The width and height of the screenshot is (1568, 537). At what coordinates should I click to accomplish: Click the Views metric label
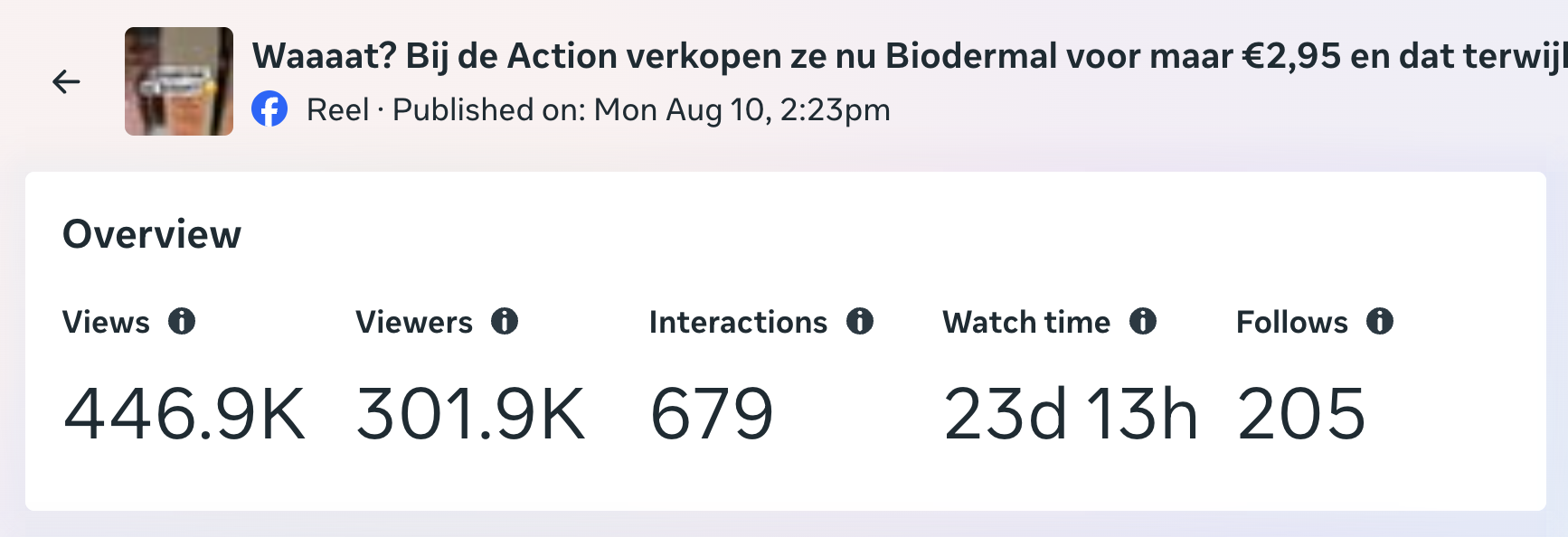(x=106, y=323)
